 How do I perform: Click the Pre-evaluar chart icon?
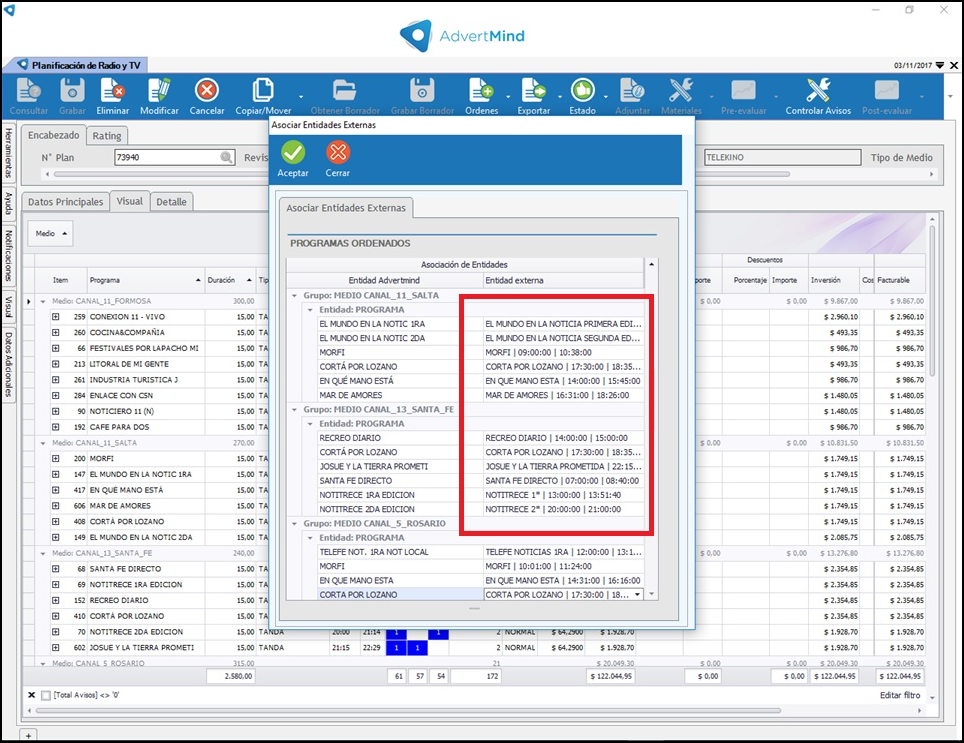(x=743, y=90)
